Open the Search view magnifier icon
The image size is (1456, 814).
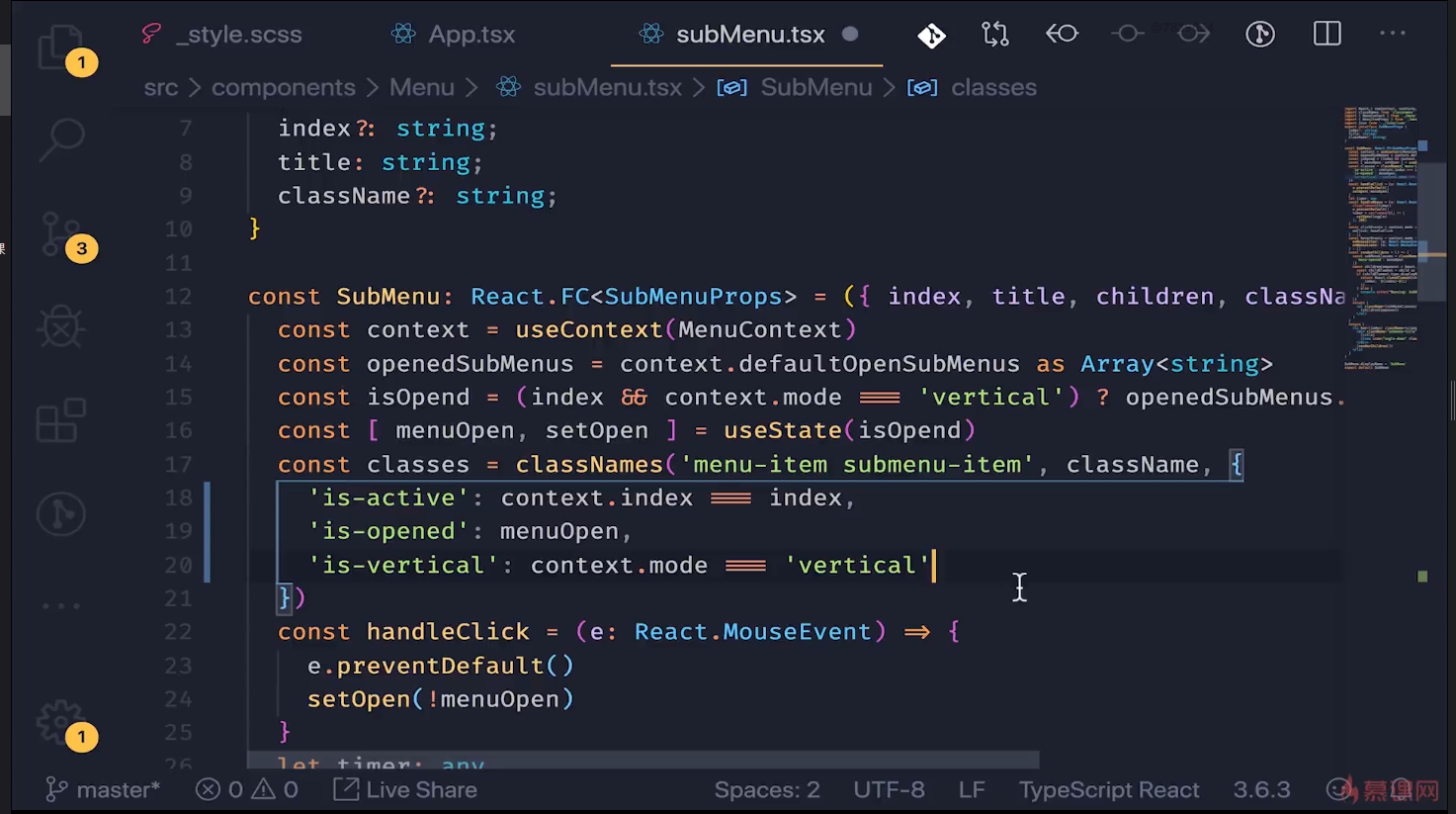[x=61, y=139]
